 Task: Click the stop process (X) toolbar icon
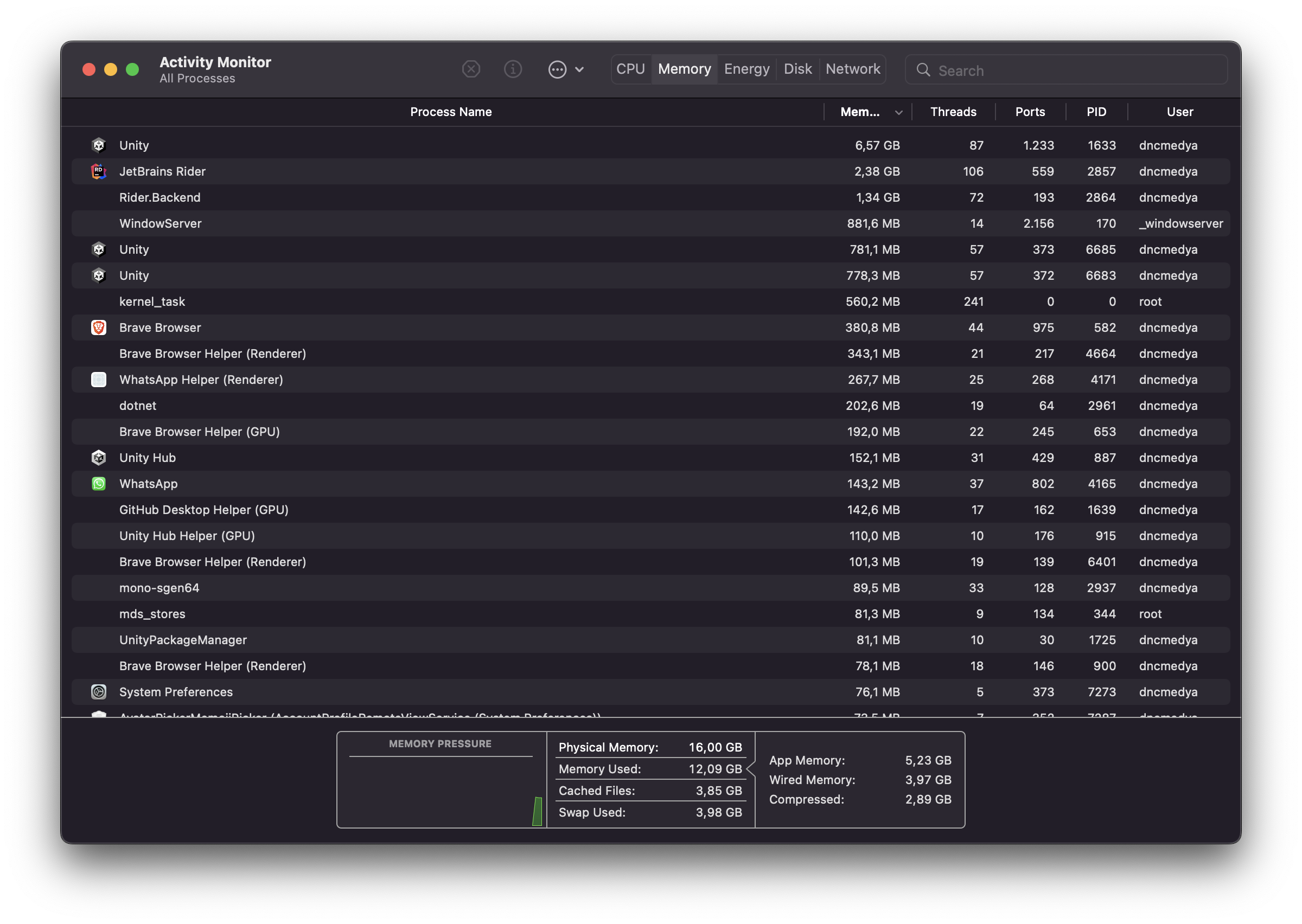[470, 69]
